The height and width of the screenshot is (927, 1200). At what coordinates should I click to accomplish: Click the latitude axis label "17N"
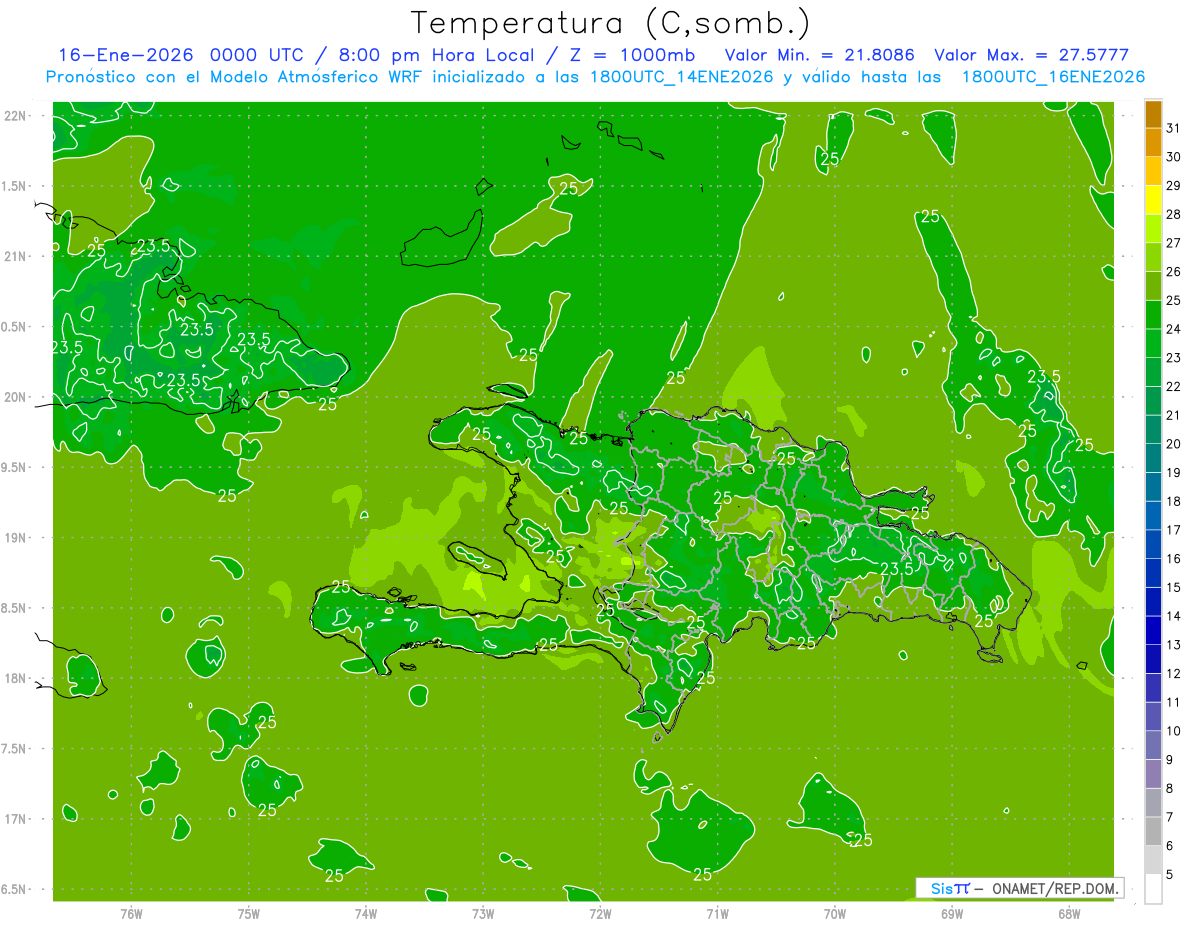[x=17, y=819]
